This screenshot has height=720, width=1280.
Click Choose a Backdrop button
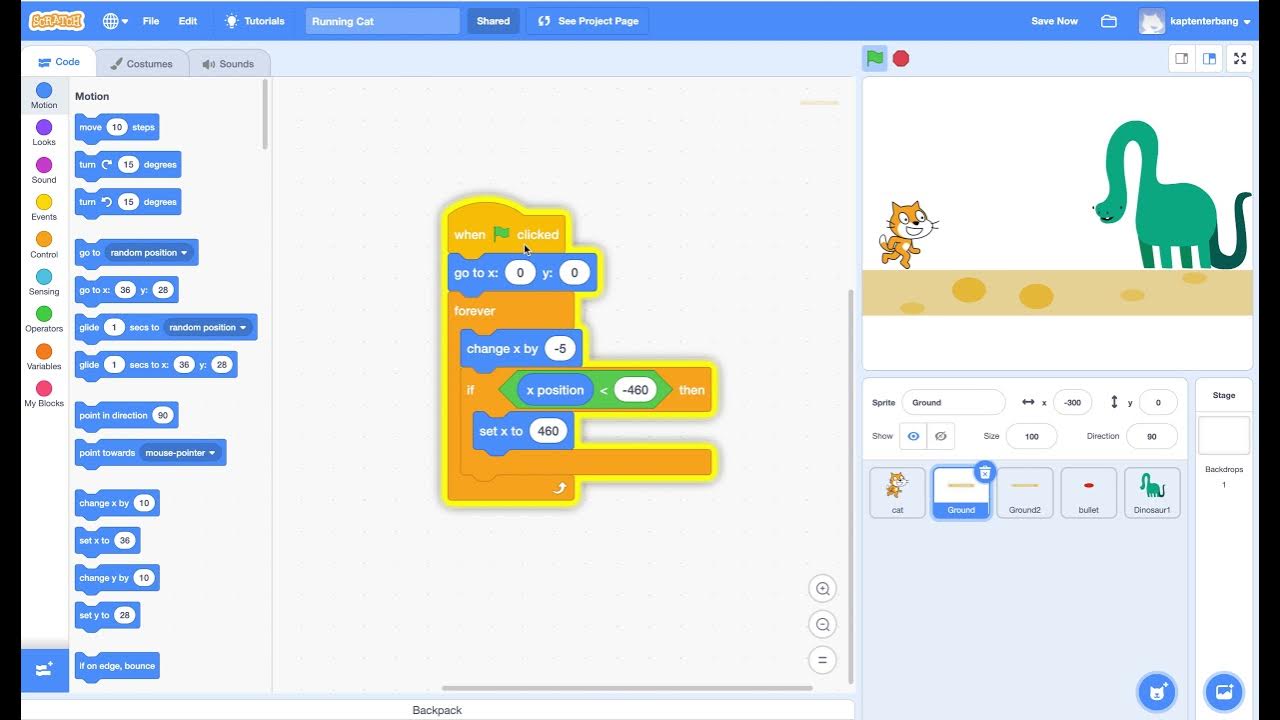[x=1224, y=691]
